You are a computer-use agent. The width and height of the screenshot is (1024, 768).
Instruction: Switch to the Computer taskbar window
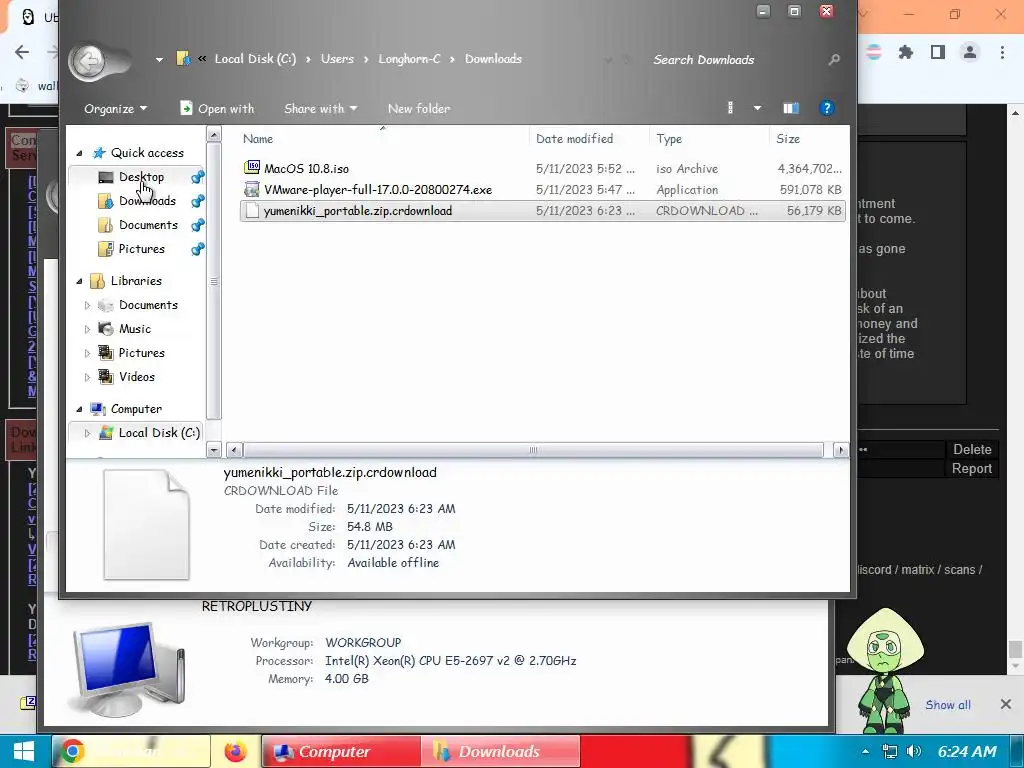tap(340, 752)
